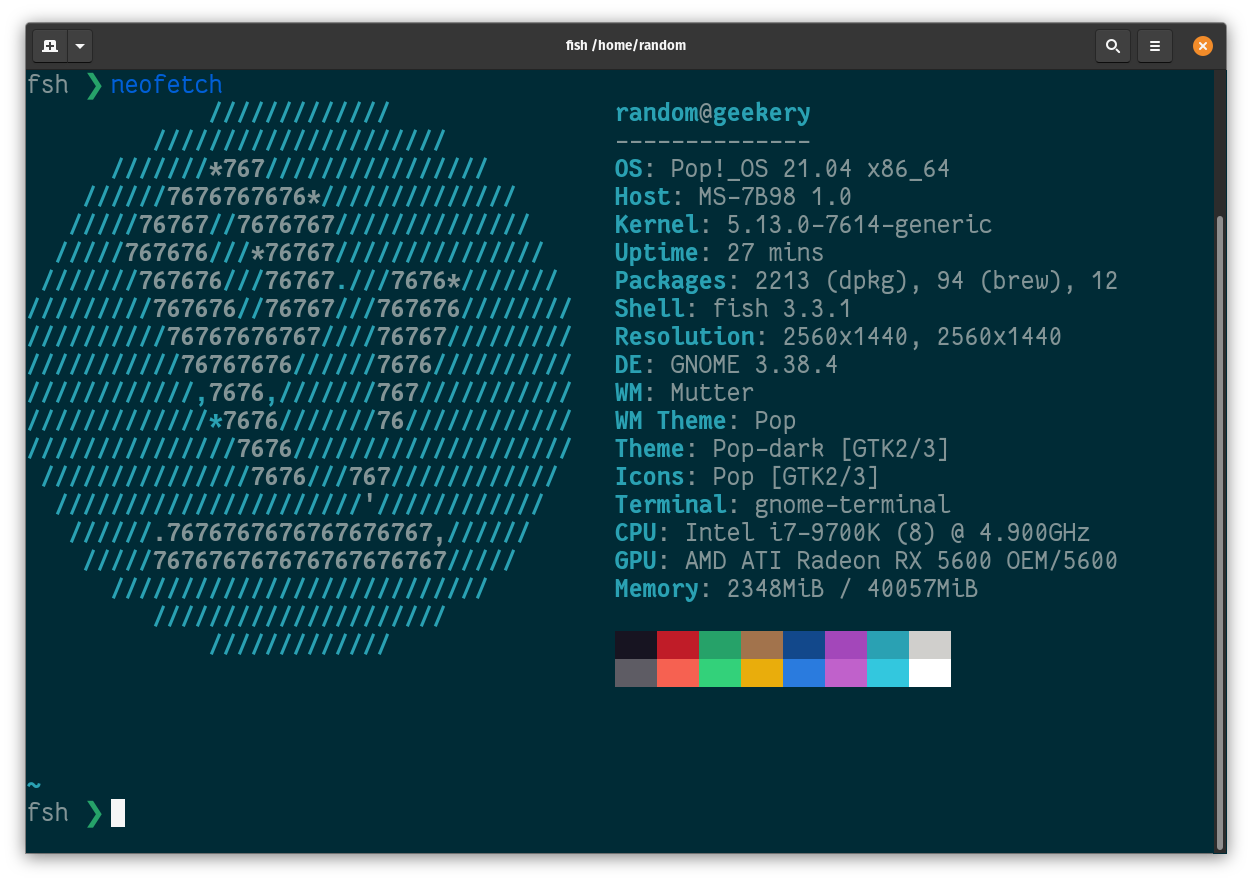Click the dark red color block
This screenshot has height=882, width=1252.
click(x=678, y=645)
